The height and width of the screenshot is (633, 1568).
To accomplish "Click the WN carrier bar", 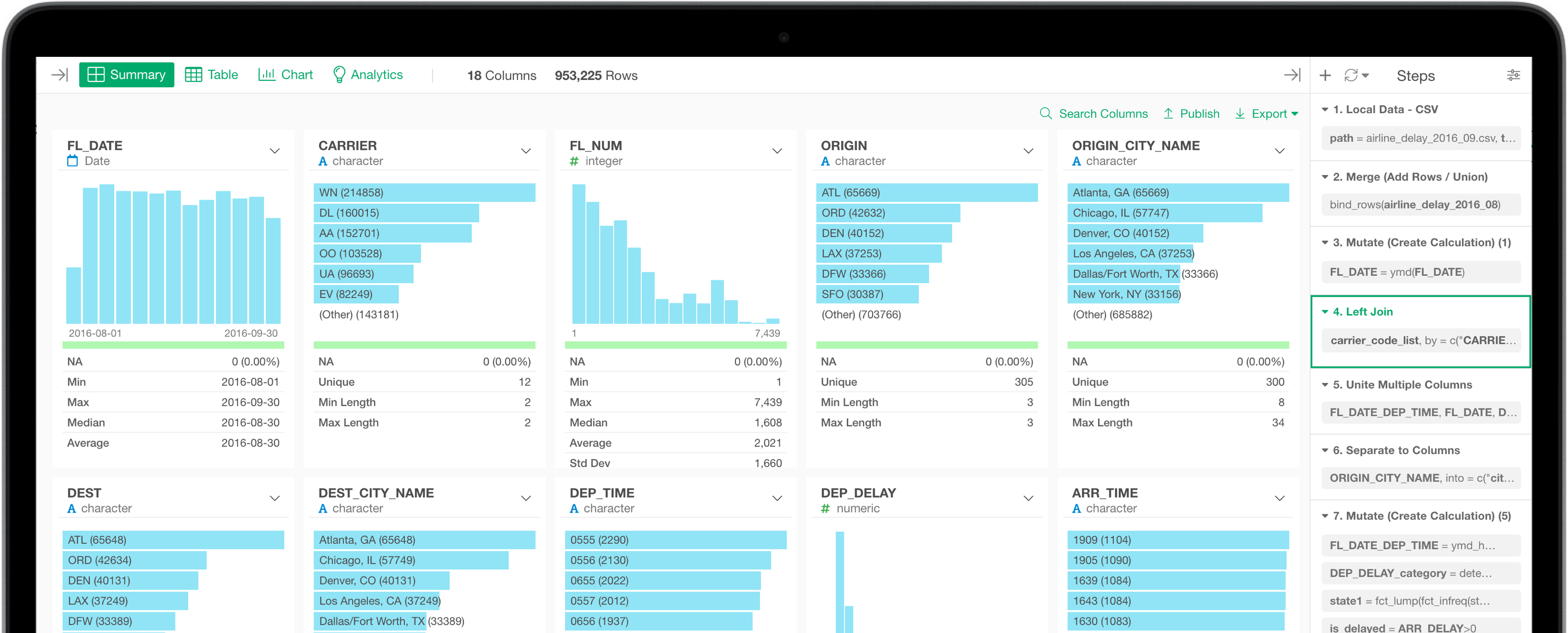I will (x=424, y=193).
